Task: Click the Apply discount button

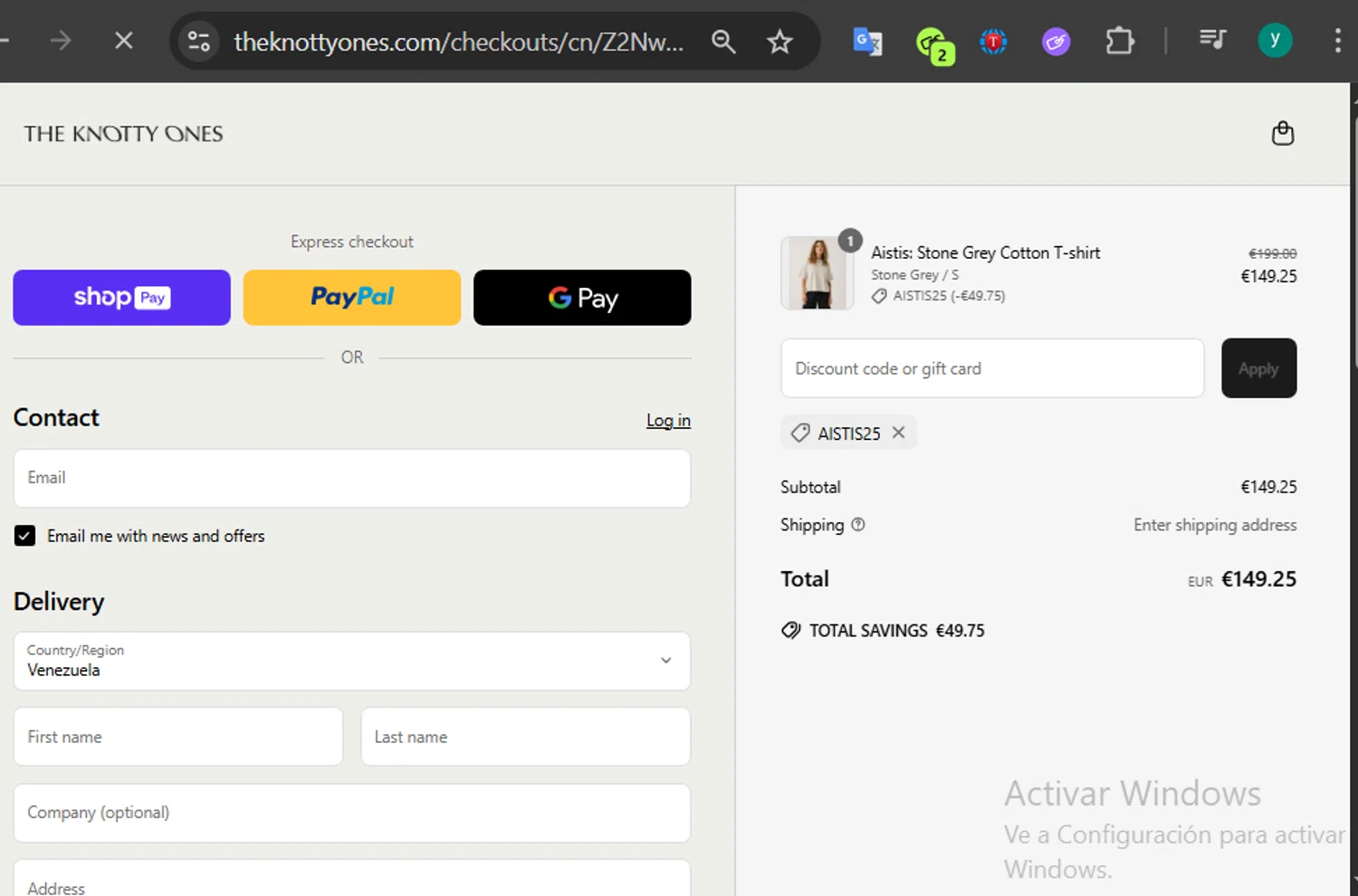Action: tap(1258, 368)
